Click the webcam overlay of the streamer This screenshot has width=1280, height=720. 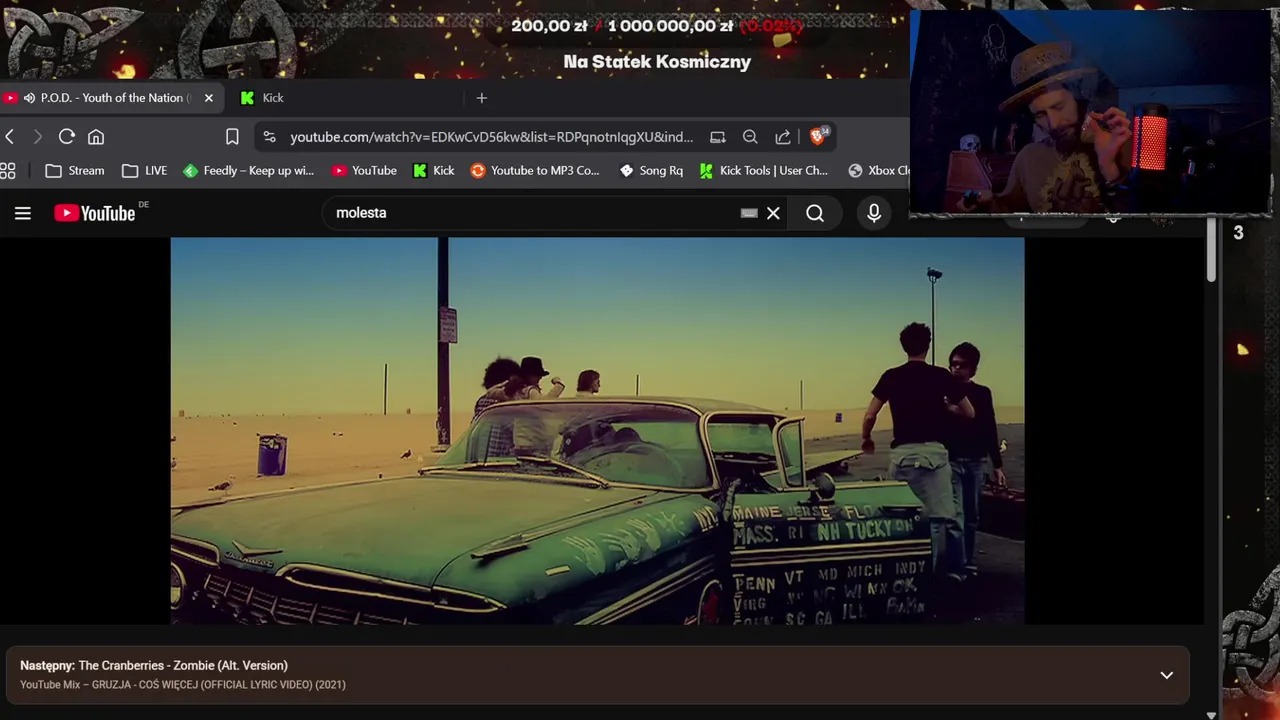tap(1090, 112)
